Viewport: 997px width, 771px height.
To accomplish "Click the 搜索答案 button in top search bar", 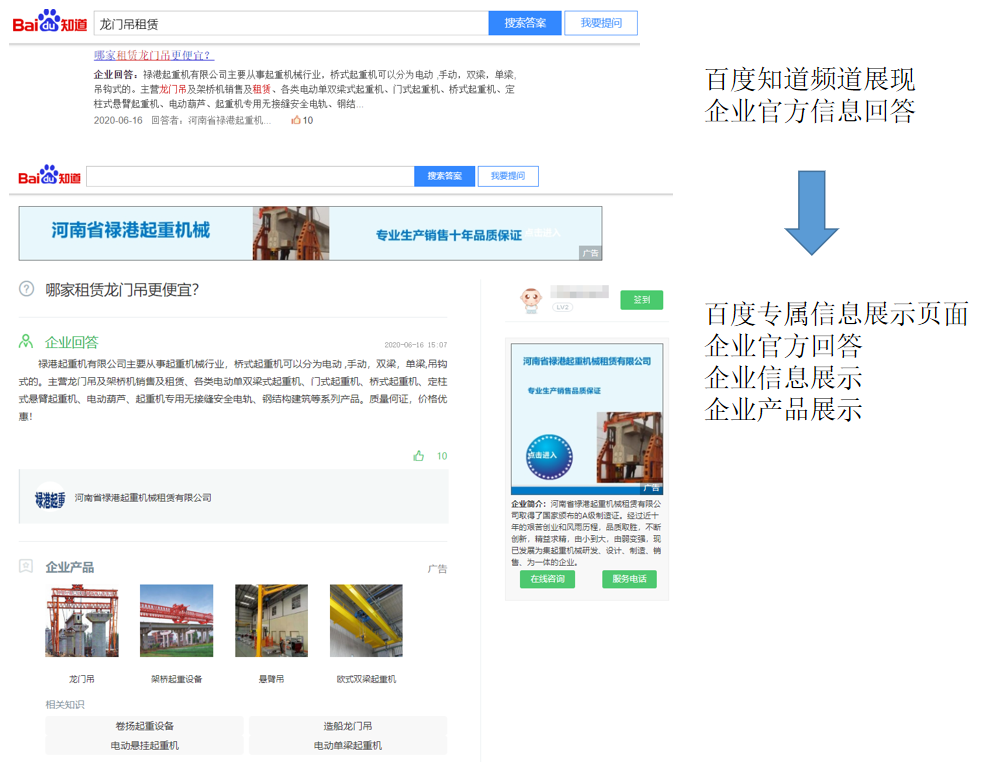I will pyautogui.click(x=525, y=23).
